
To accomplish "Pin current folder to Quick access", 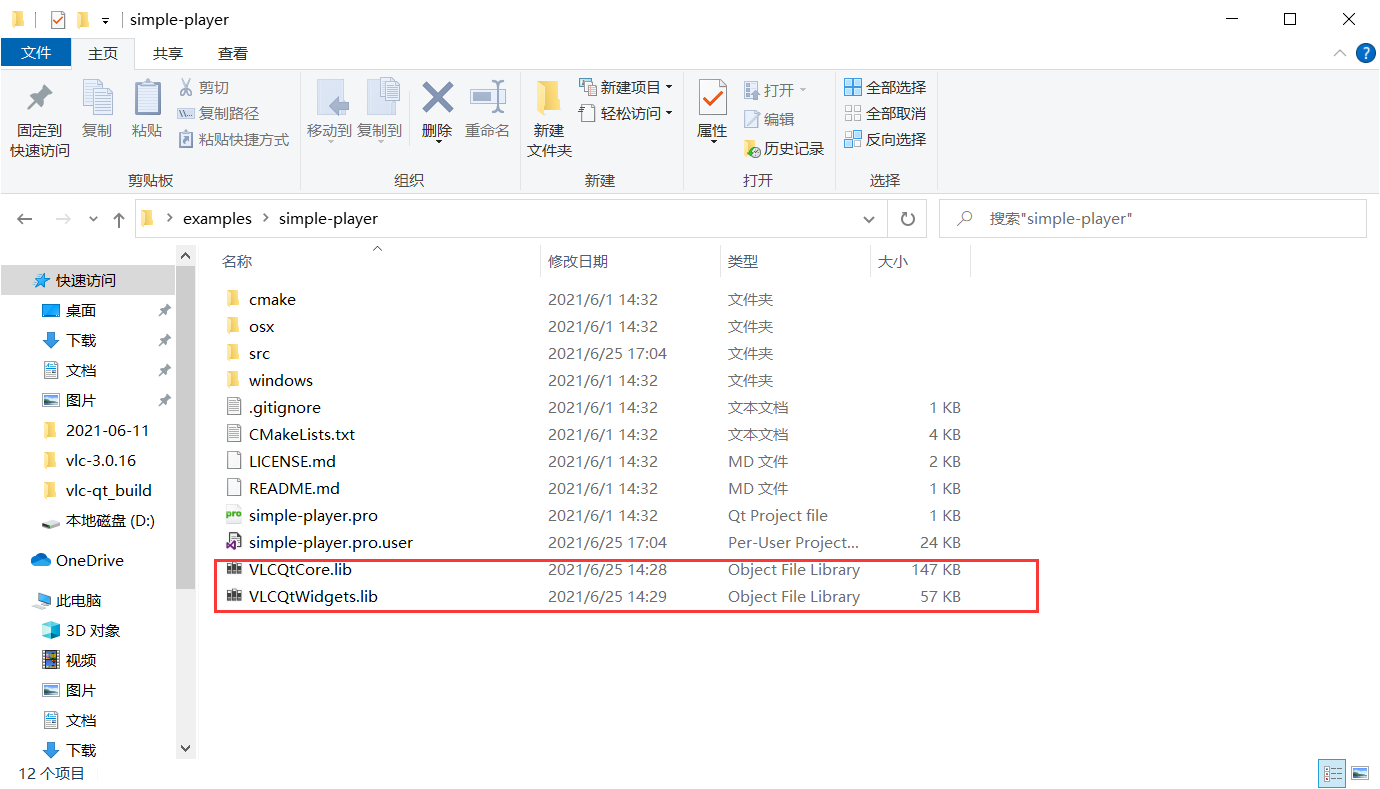I will click(37, 113).
